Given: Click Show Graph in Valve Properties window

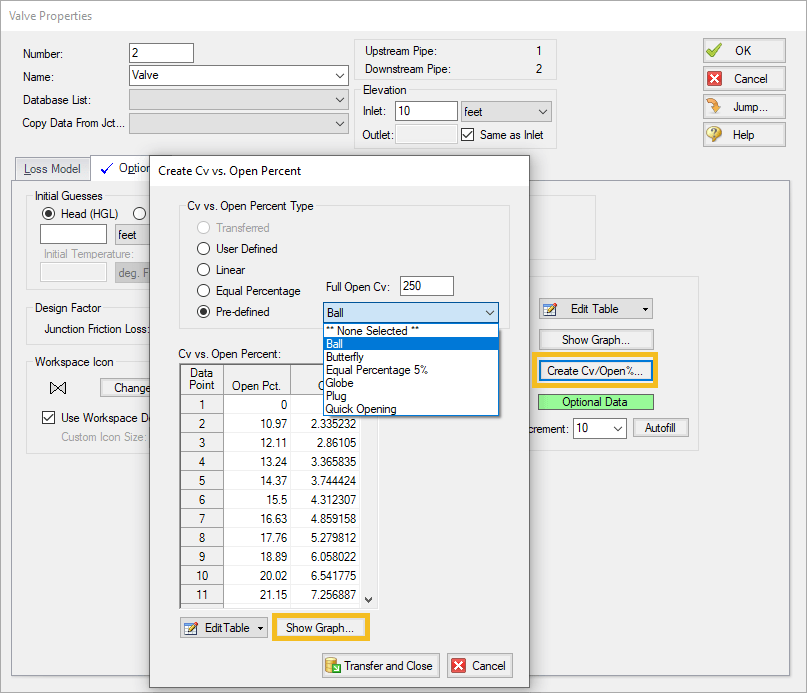Looking at the screenshot, I should click(x=596, y=340).
